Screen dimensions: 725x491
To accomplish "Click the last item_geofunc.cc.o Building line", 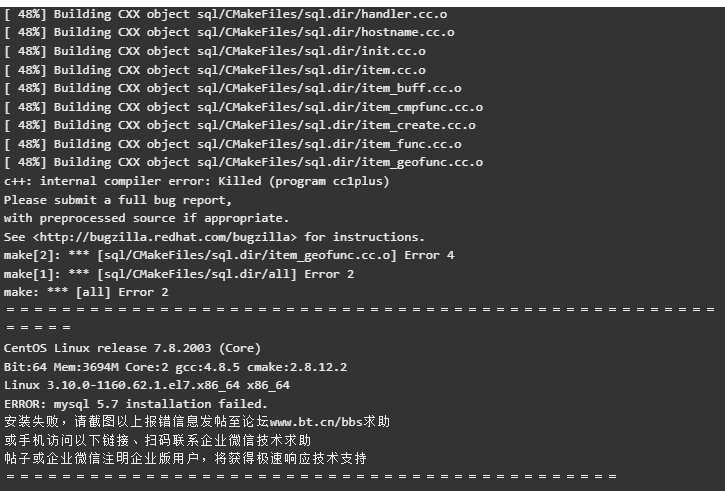I will [x=243, y=162].
